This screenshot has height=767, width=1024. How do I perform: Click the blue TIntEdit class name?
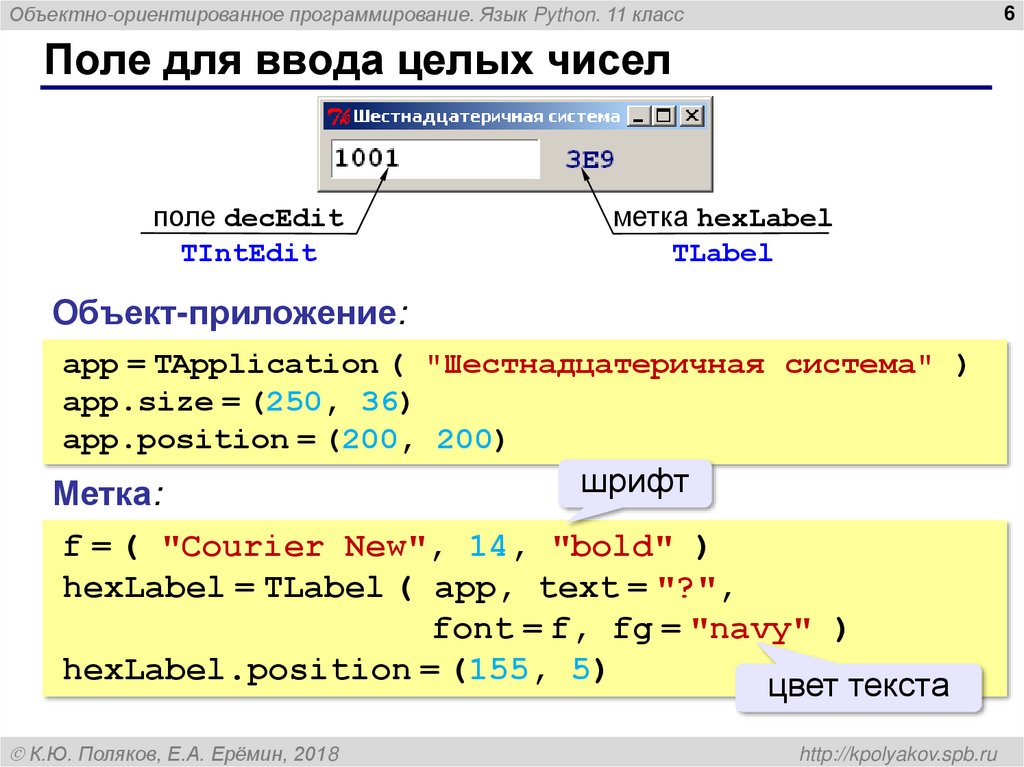click(x=249, y=253)
